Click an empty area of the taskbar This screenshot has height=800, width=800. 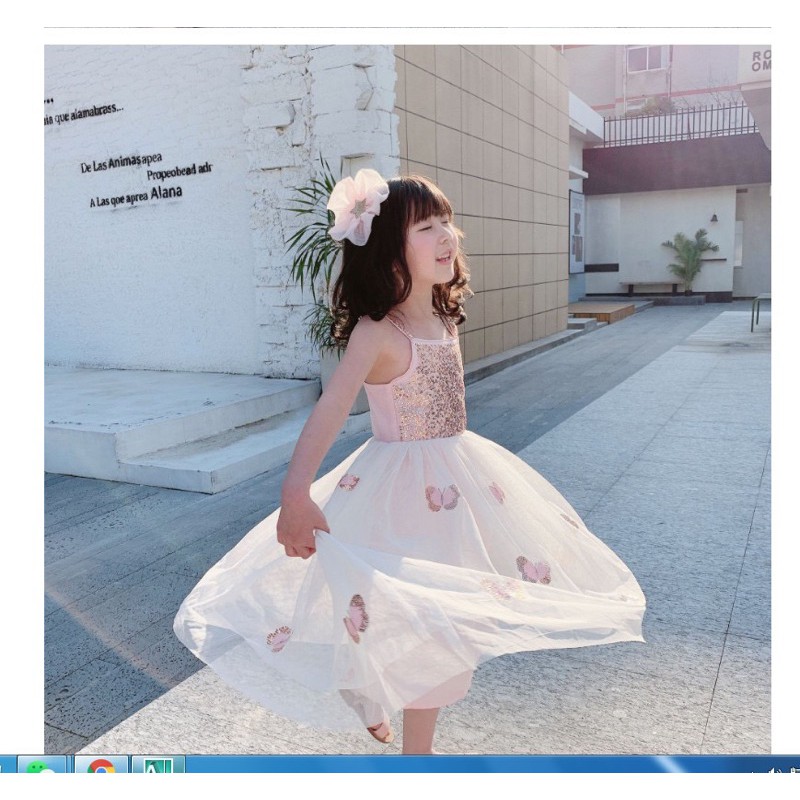tap(450, 766)
